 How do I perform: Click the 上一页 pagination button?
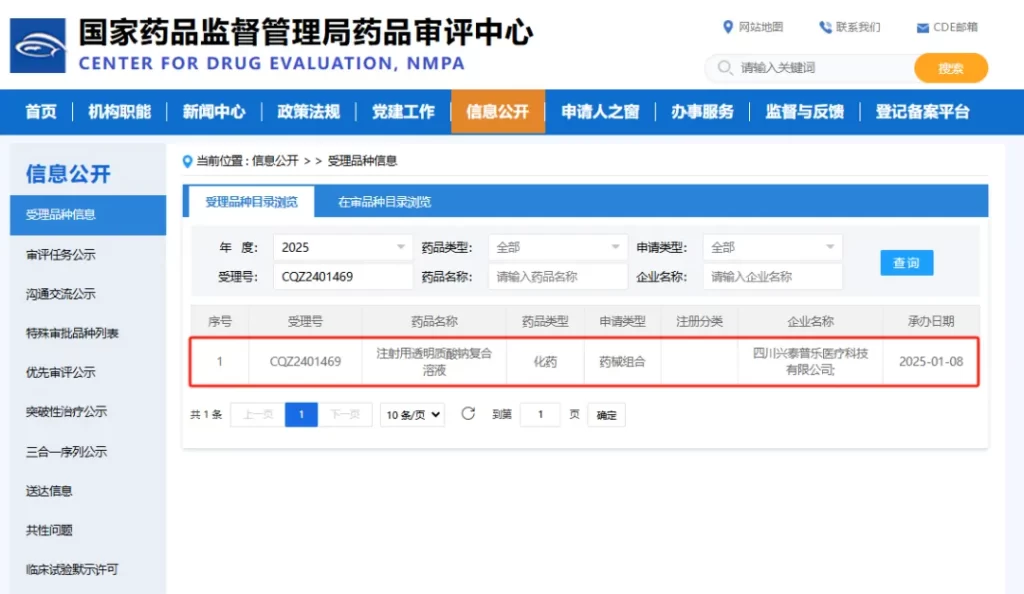[x=257, y=414]
